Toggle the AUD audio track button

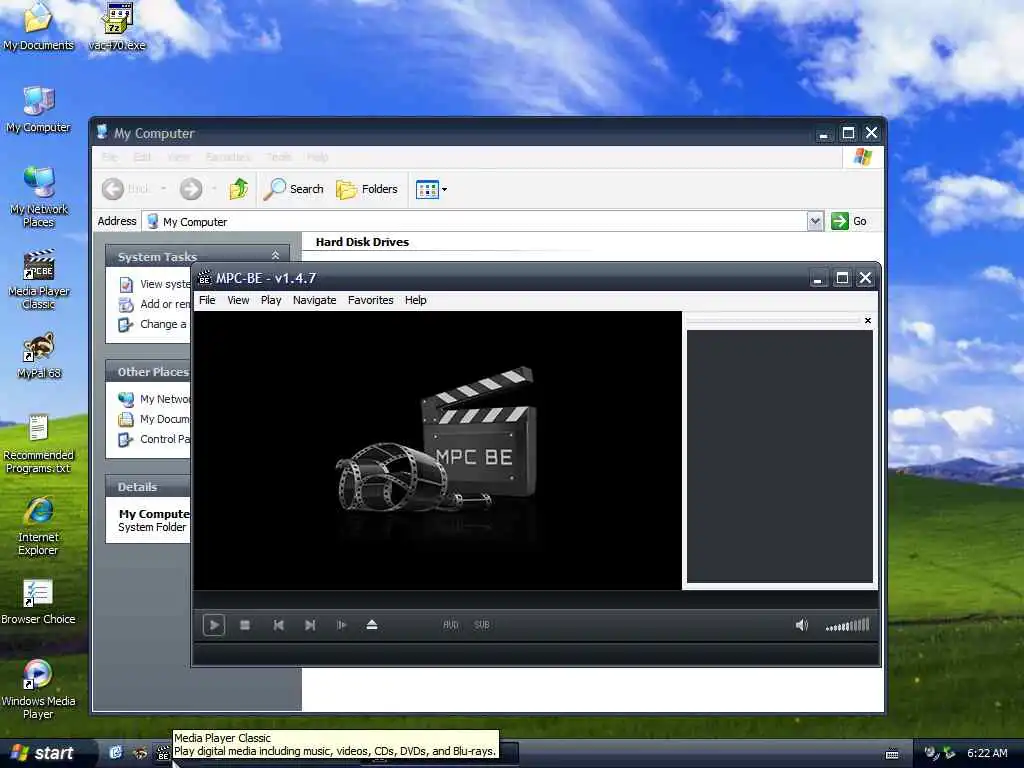tap(451, 625)
